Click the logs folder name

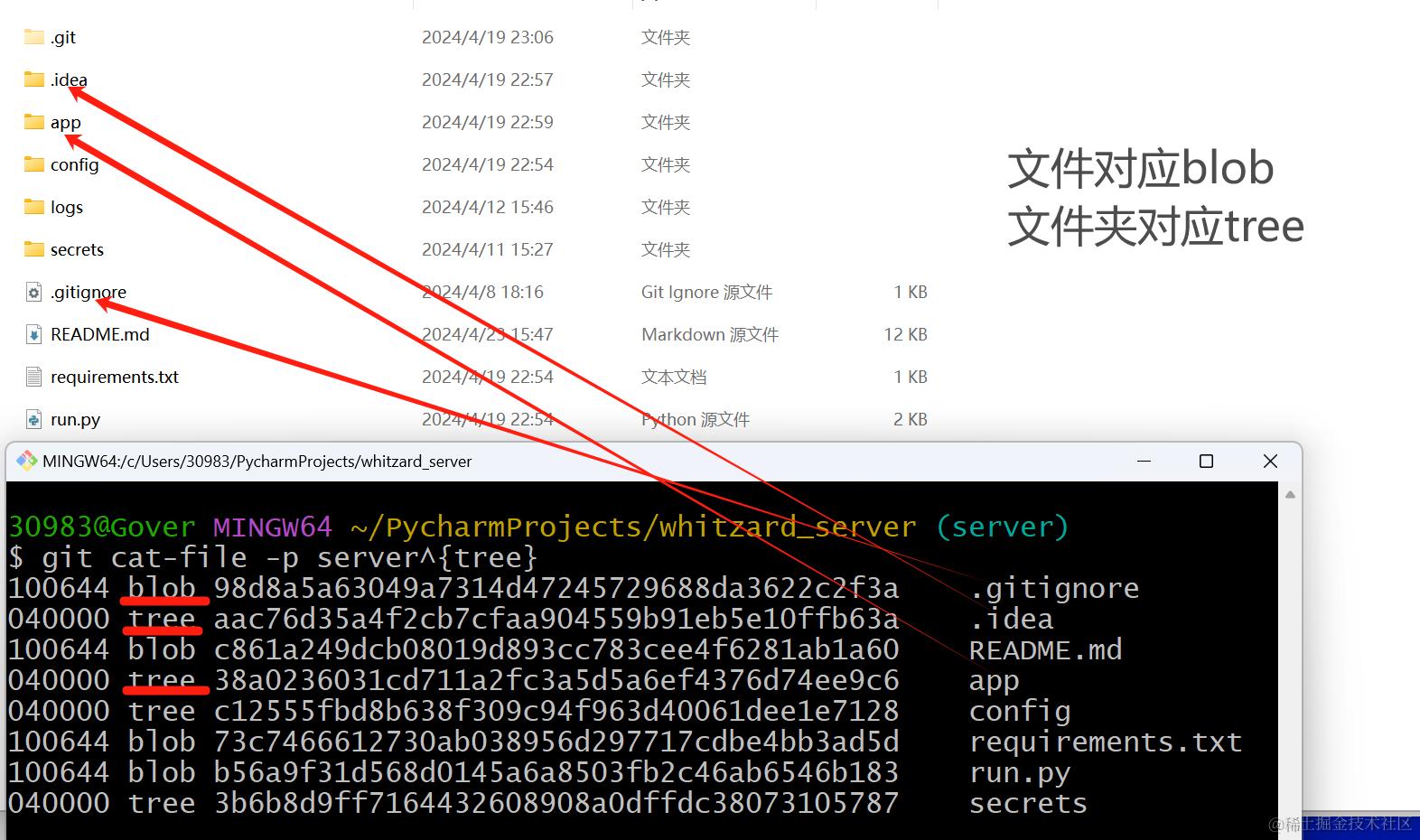tap(67, 207)
